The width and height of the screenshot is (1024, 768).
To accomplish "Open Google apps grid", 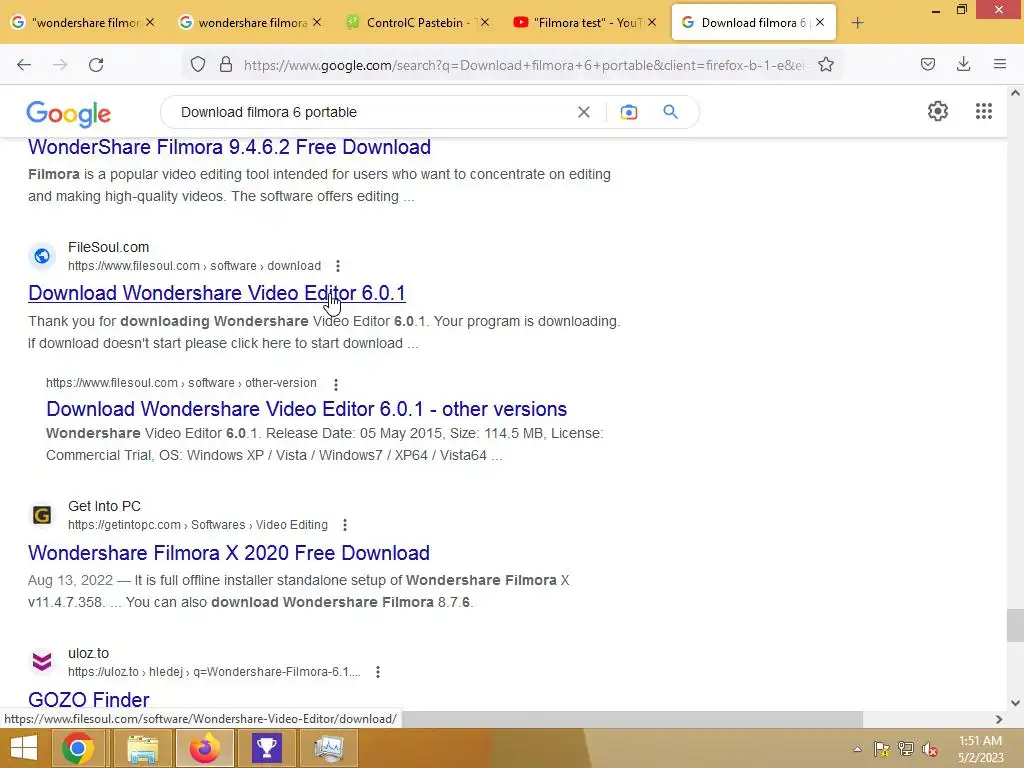I will coord(984,111).
